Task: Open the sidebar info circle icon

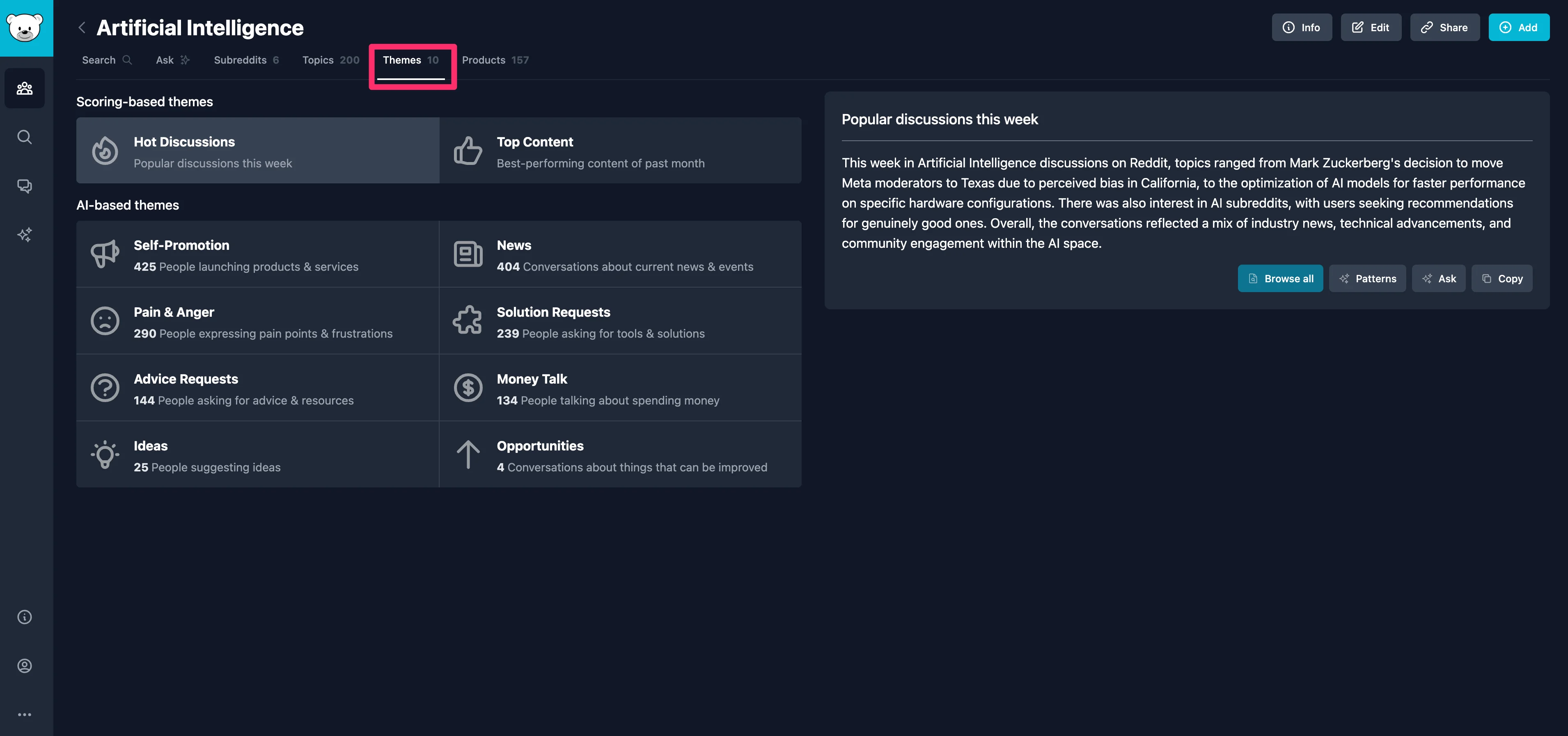Action: (25, 617)
